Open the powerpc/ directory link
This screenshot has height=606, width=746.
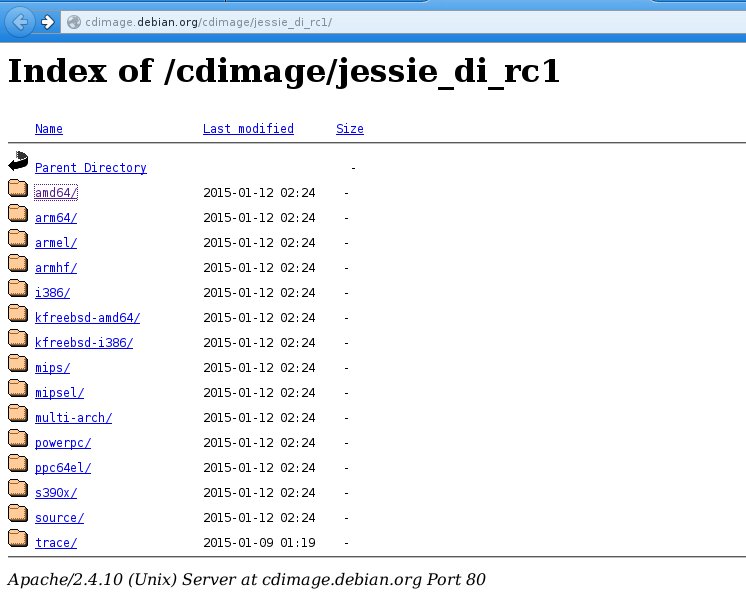[x=63, y=443]
